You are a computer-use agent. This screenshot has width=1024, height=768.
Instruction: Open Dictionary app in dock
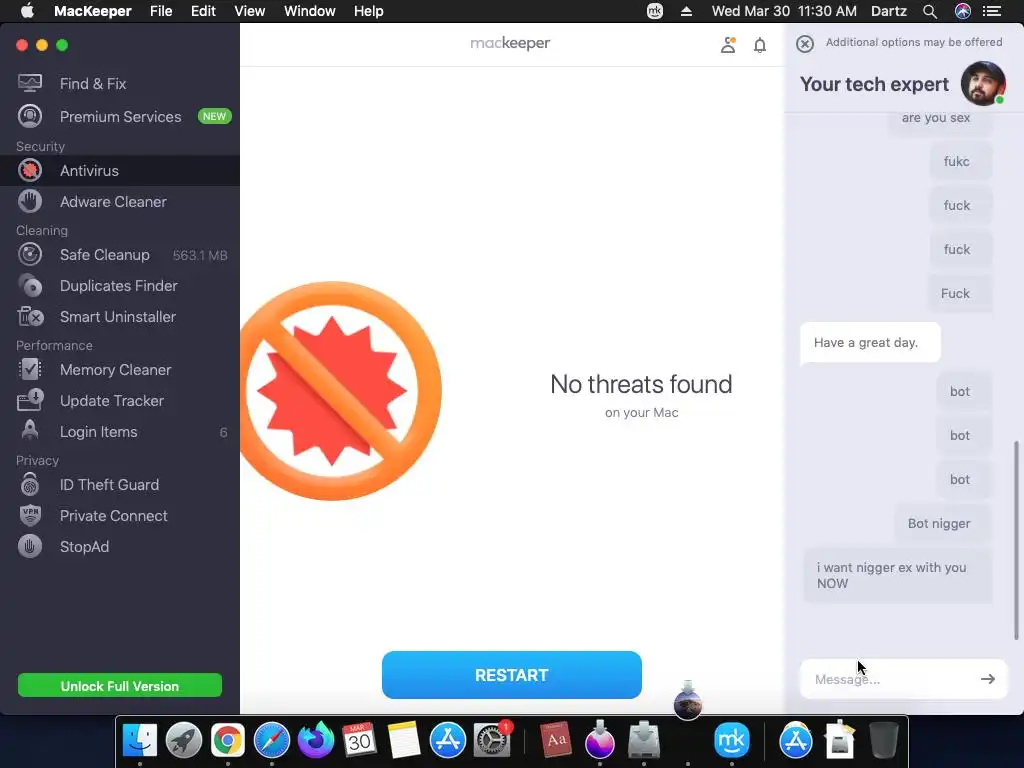[556, 741]
